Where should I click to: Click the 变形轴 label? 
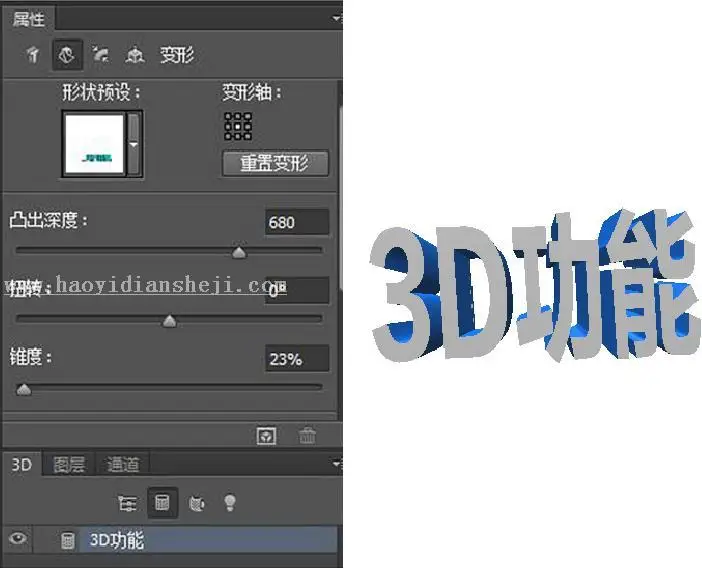(x=252, y=93)
